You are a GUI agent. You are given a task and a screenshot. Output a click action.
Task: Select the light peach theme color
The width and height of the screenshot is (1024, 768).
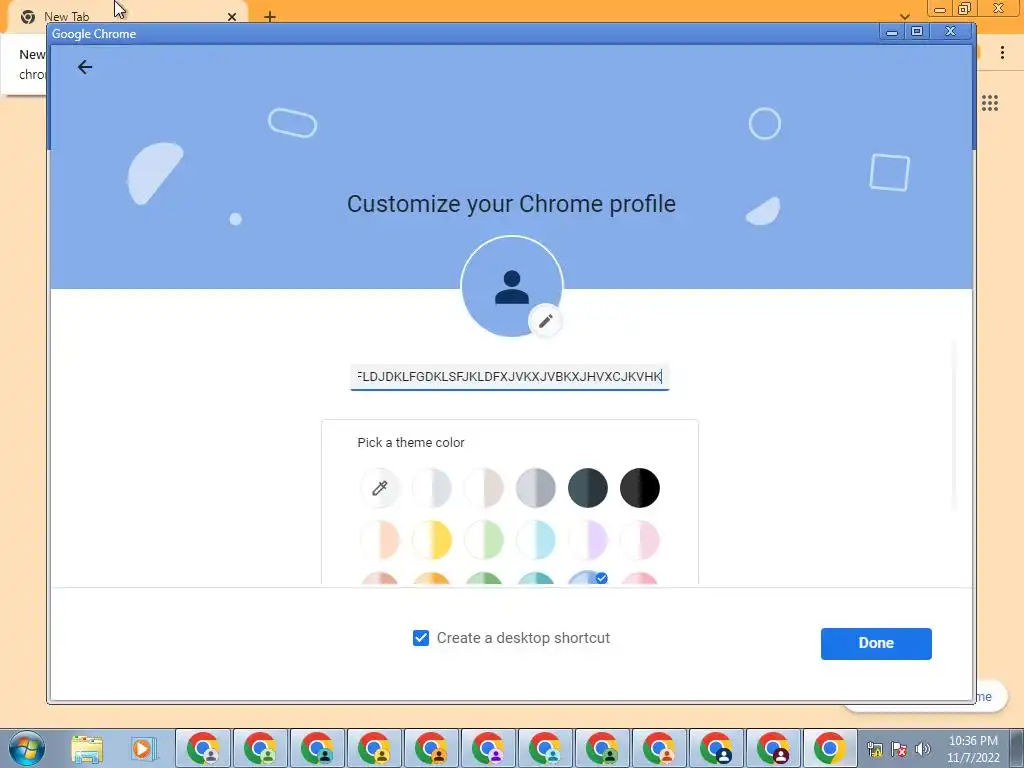coord(379,540)
